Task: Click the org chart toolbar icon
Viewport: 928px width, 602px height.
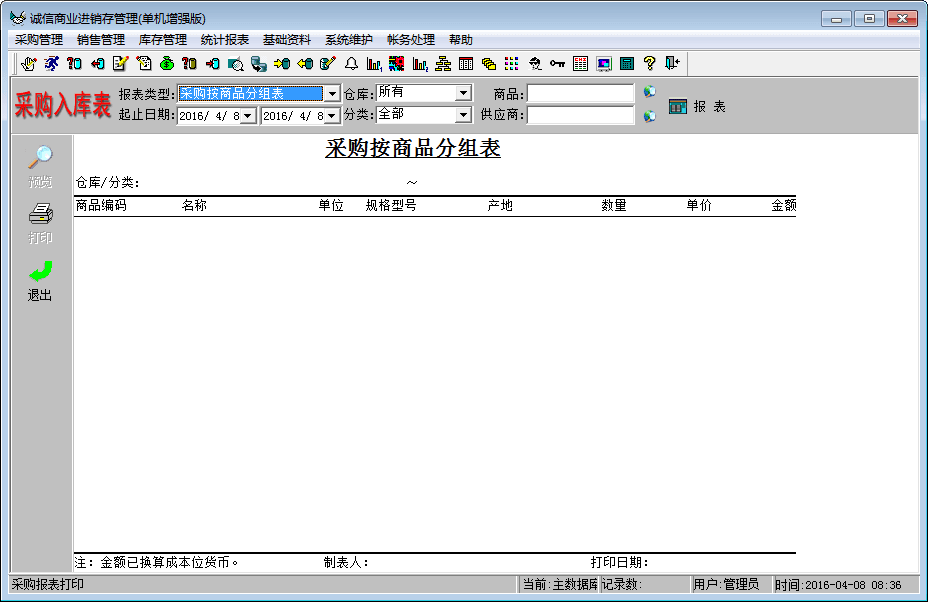Action: click(x=442, y=64)
